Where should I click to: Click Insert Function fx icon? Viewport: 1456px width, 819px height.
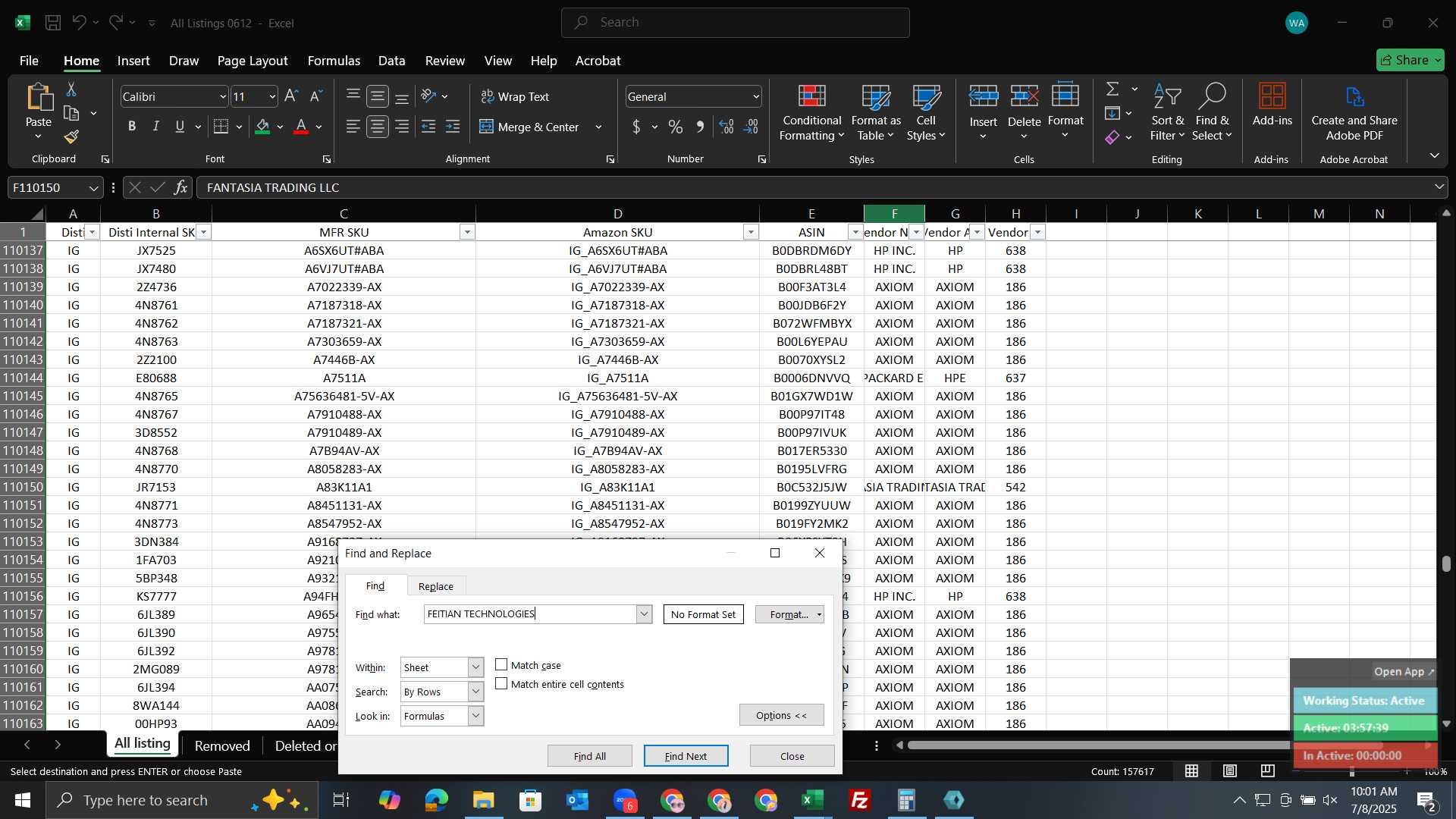tap(180, 187)
